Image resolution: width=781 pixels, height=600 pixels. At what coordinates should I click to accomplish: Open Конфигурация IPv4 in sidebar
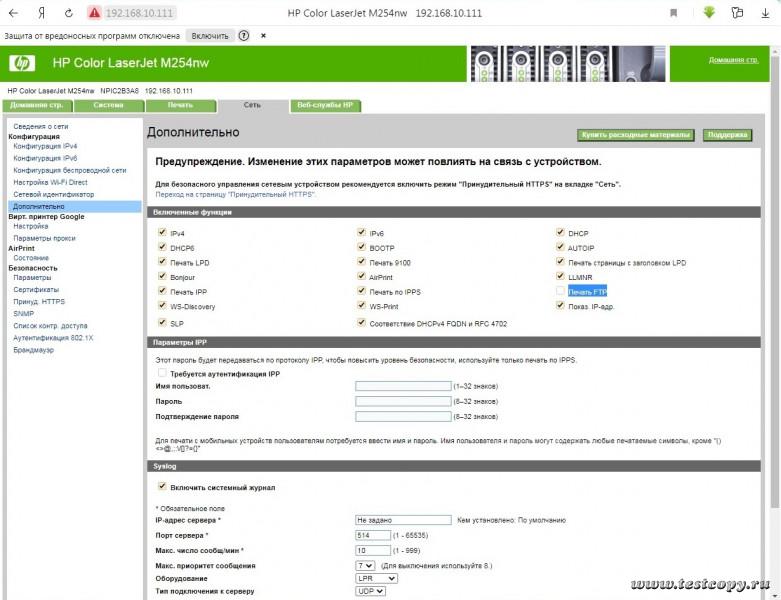(x=45, y=146)
